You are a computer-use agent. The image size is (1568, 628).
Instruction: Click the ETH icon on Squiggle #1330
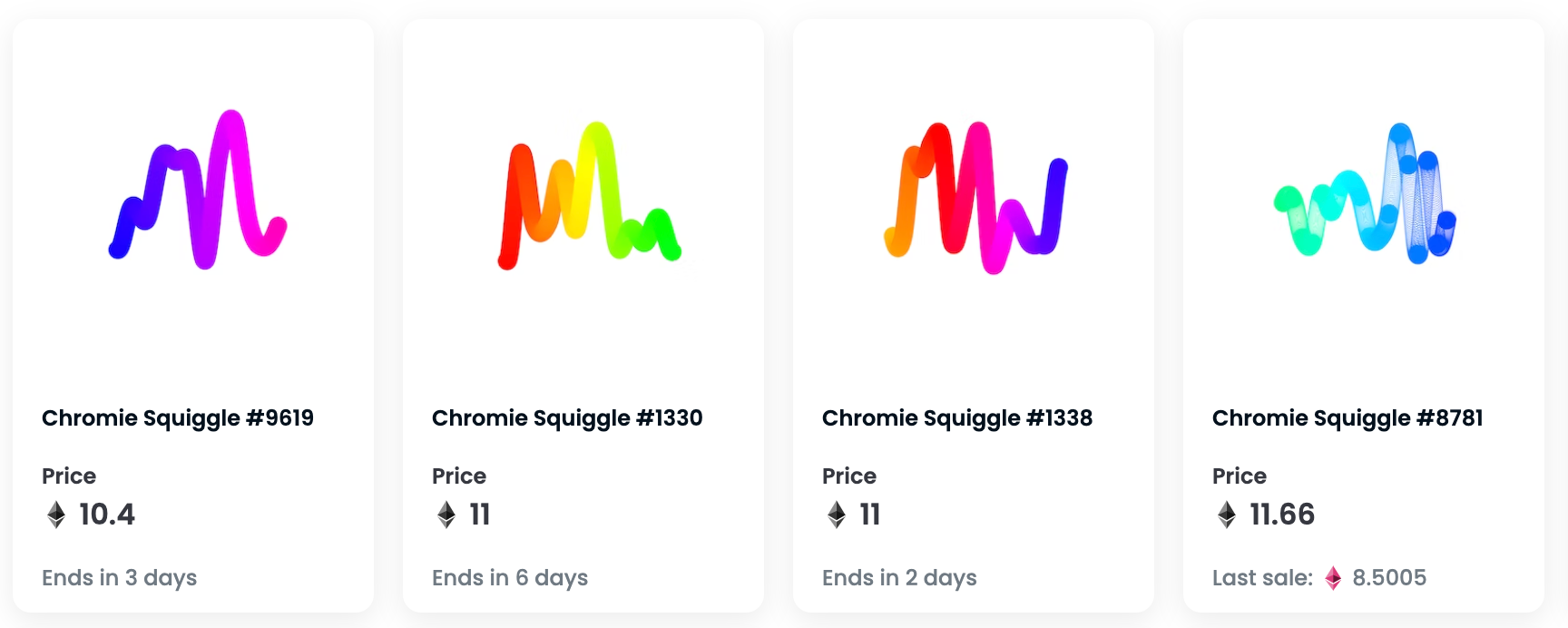click(446, 515)
